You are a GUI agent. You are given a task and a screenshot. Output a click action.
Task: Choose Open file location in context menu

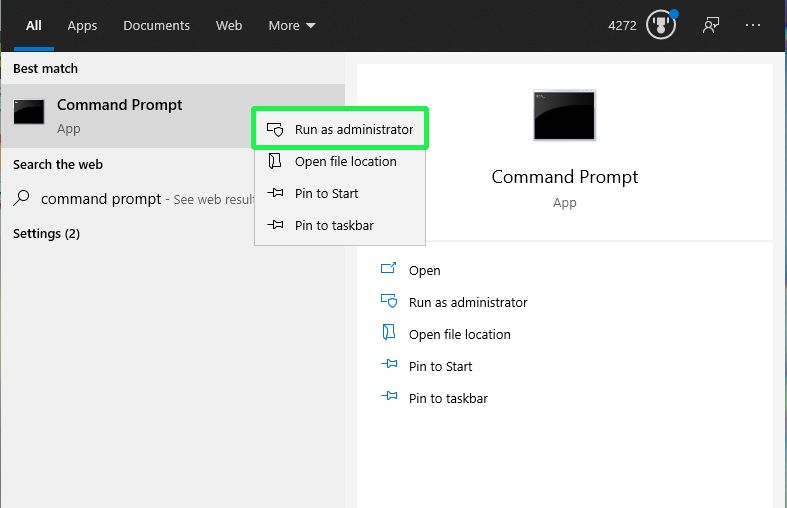[x=340, y=162]
